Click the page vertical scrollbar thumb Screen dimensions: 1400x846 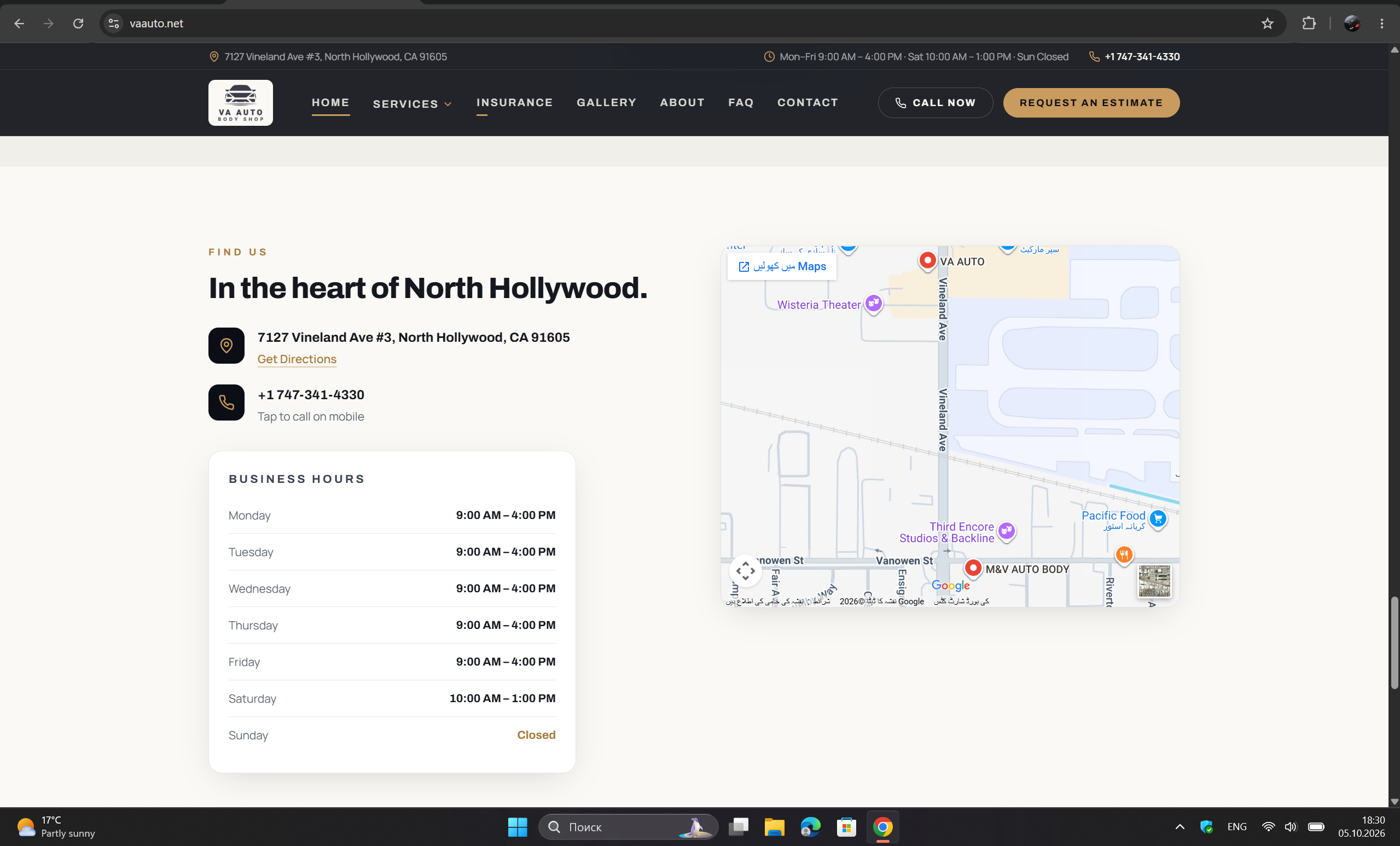(x=1395, y=643)
